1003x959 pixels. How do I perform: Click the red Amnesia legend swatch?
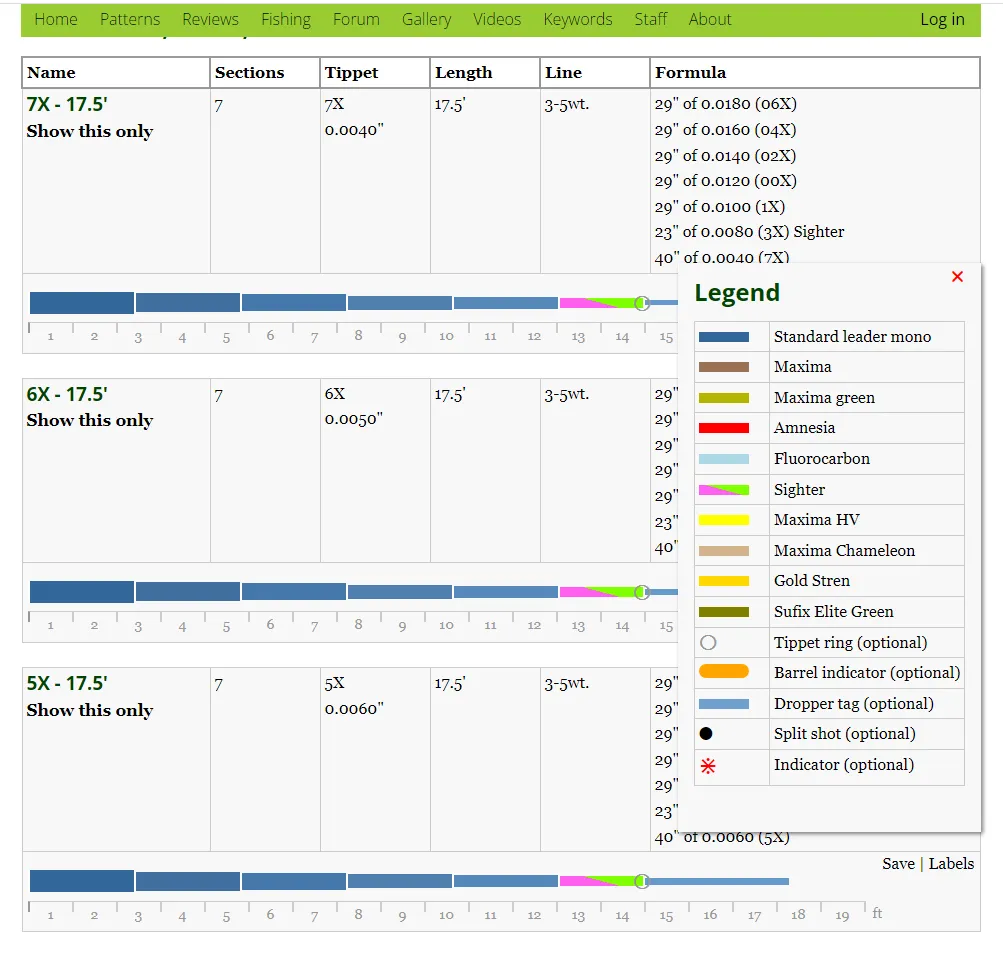[x=723, y=428]
